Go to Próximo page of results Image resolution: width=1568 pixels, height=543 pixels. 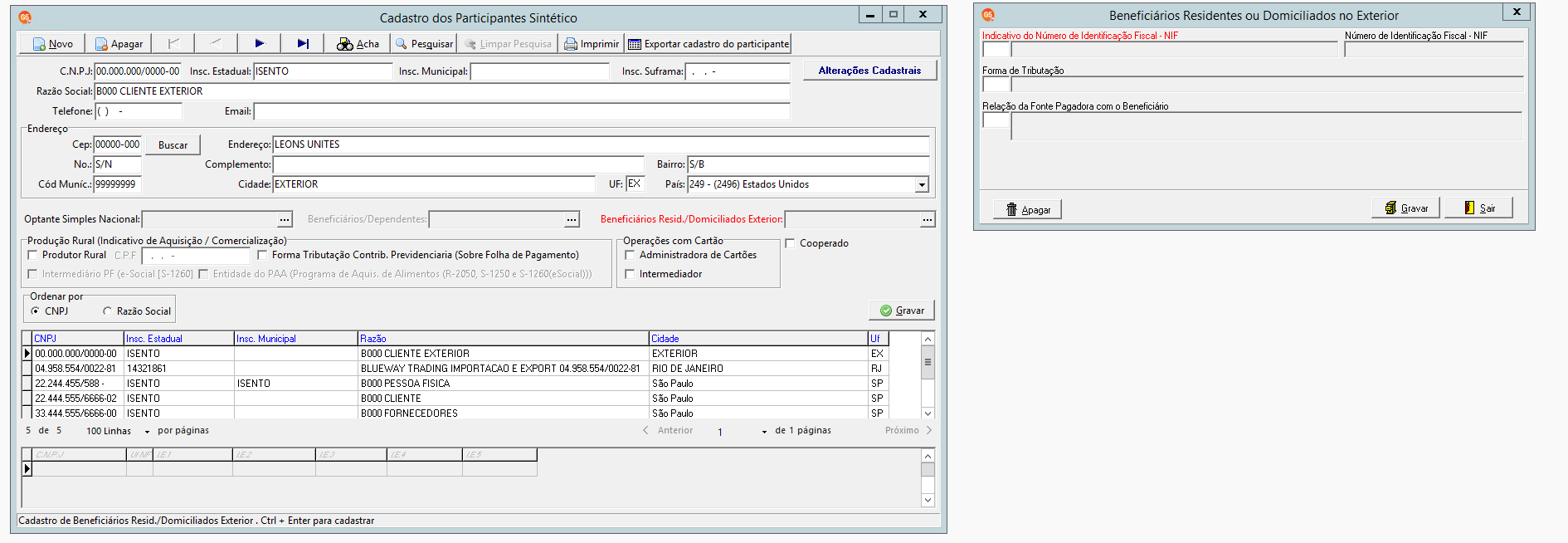click(908, 430)
